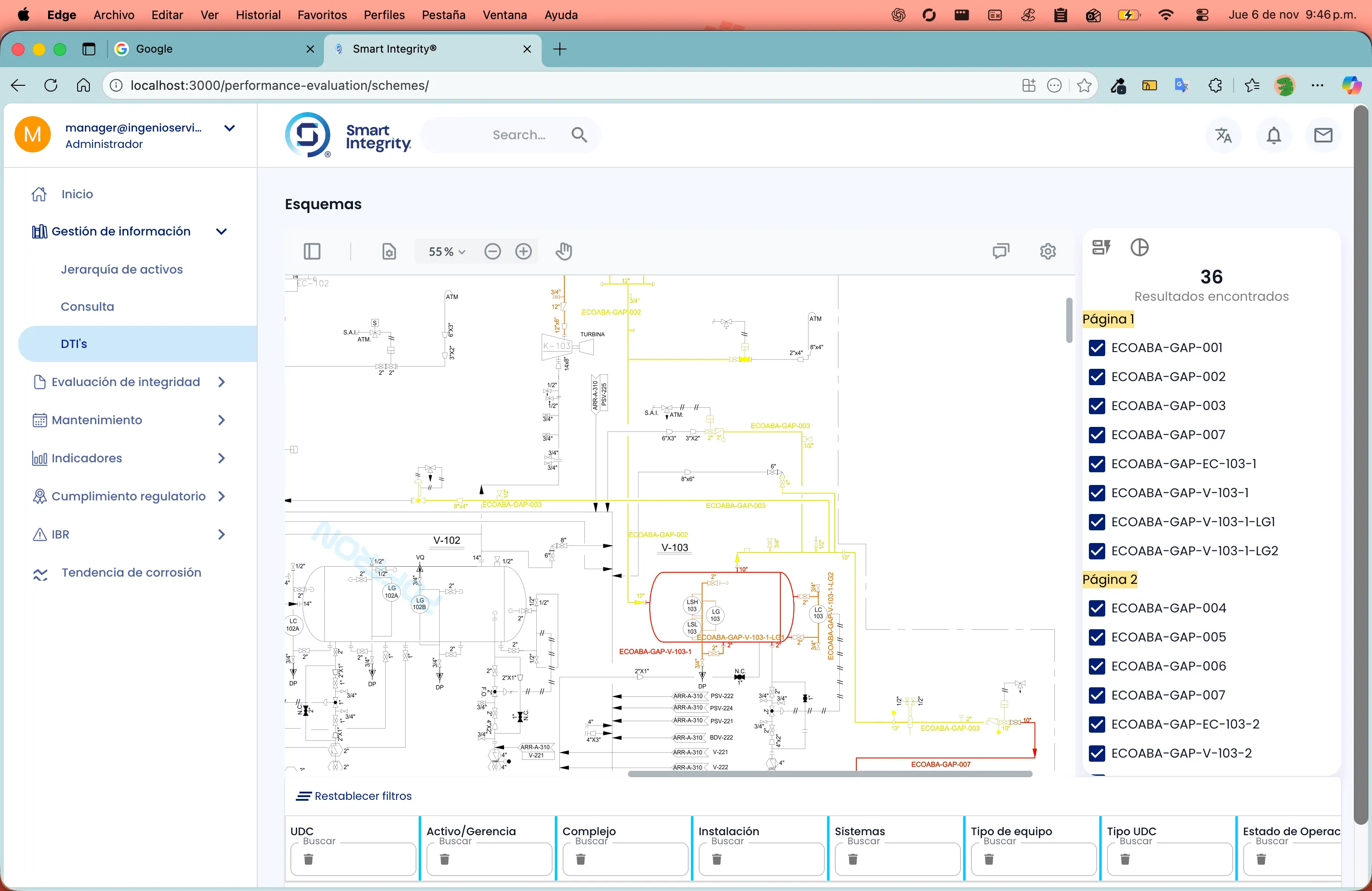Open the comments panel icon
This screenshot has height=891, width=1372.
1001,251
